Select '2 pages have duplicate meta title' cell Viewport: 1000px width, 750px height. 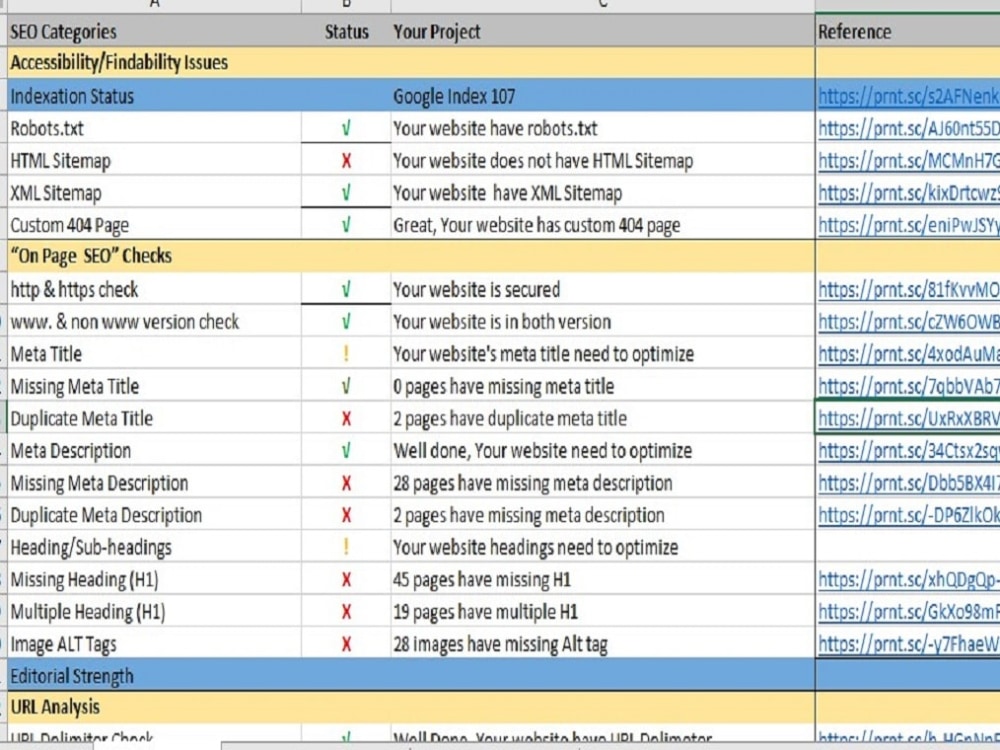coord(603,418)
